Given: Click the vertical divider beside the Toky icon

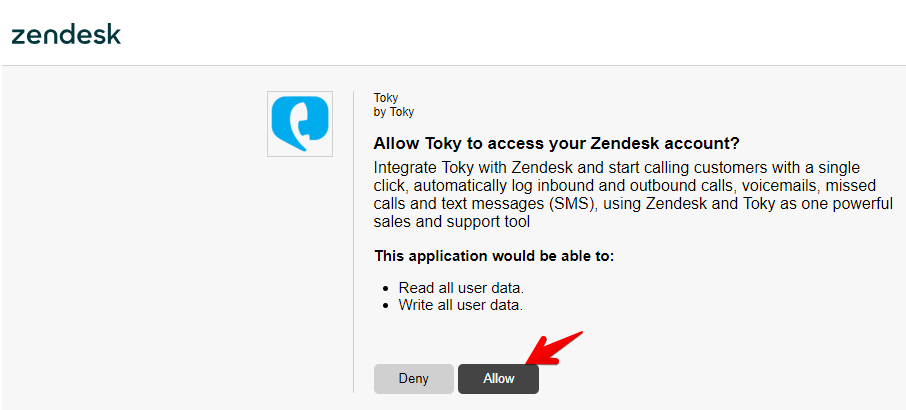Looking at the screenshot, I should pyautogui.click(x=354, y=240).
